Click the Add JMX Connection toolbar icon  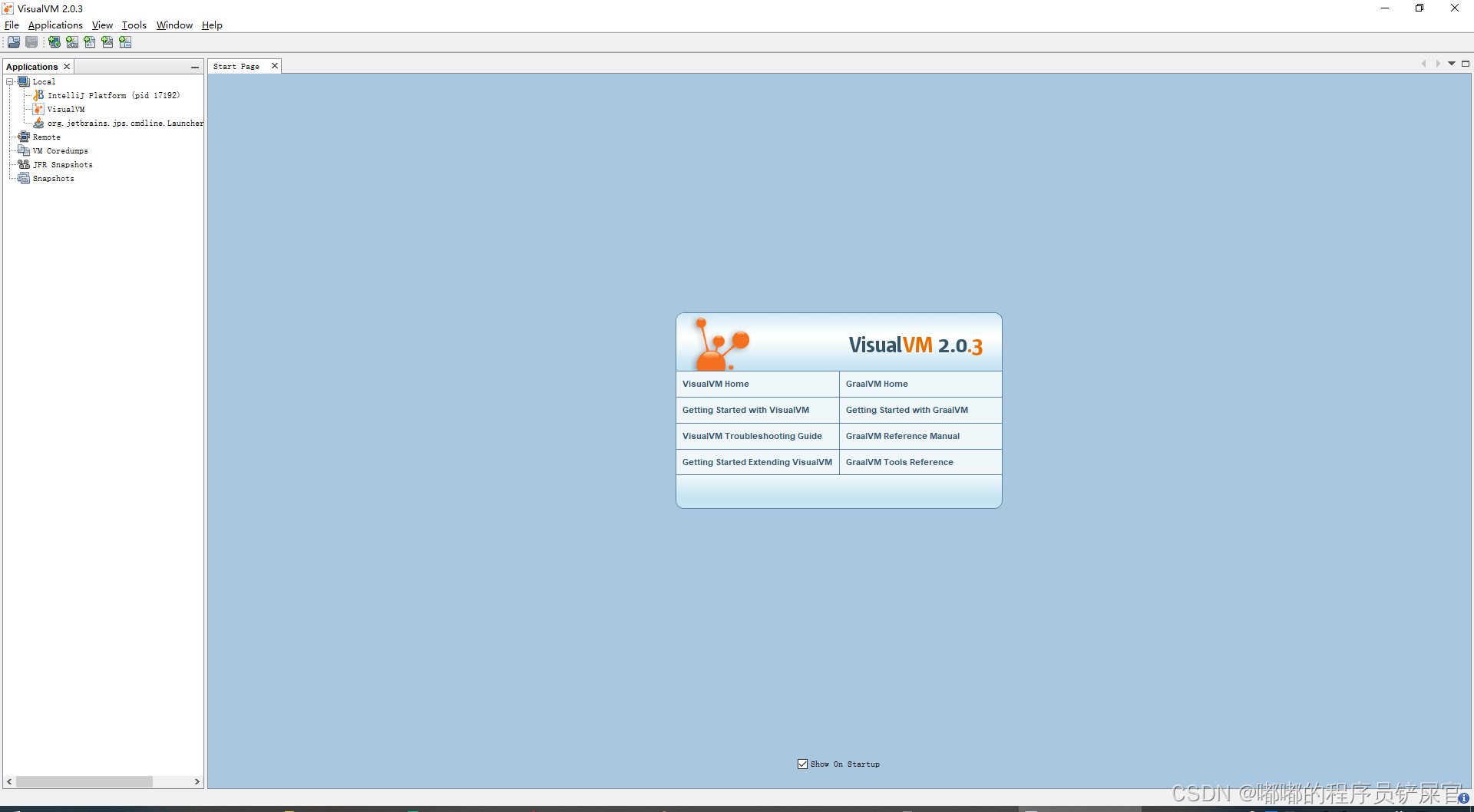tap(72, 42)
